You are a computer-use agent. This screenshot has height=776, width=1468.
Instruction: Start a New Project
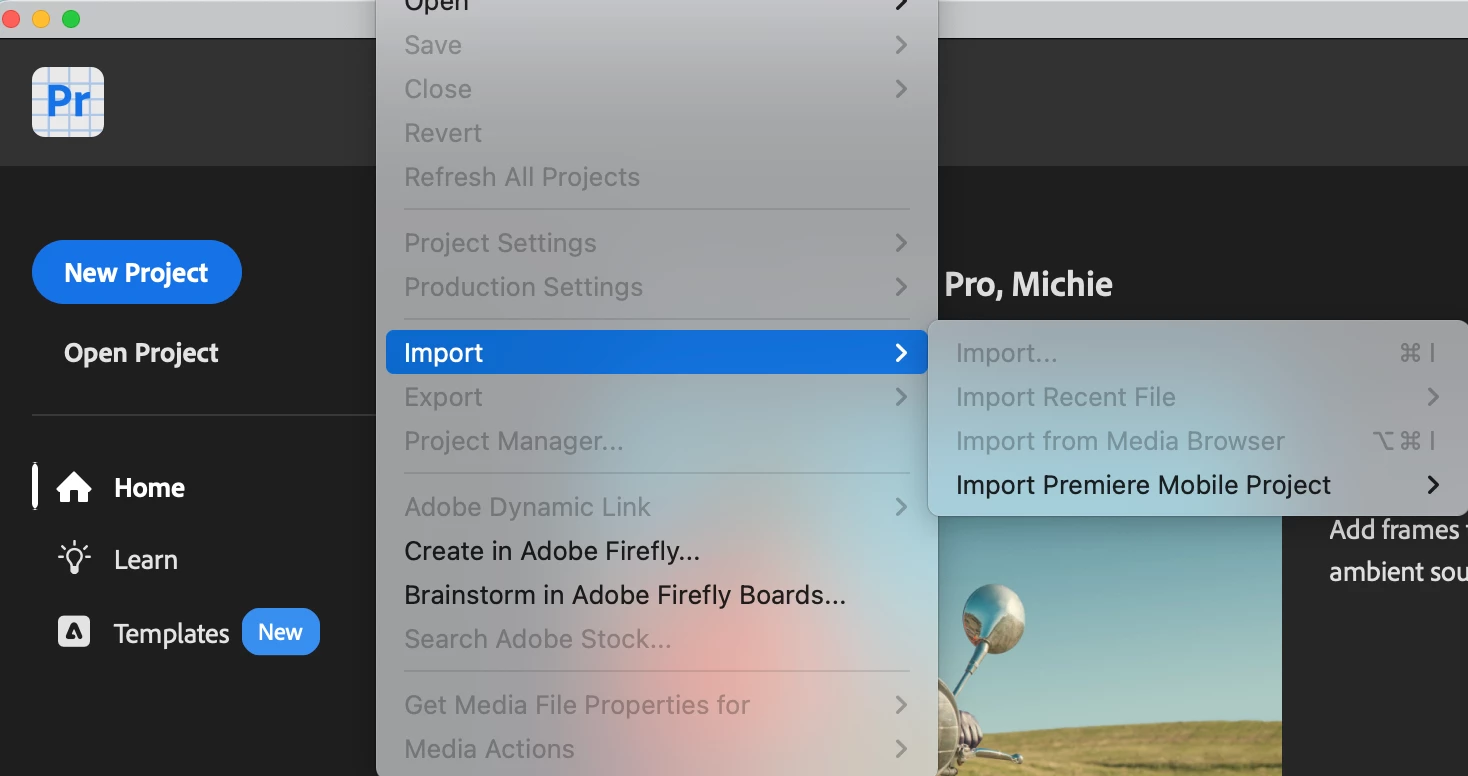[x=137, y=272]
